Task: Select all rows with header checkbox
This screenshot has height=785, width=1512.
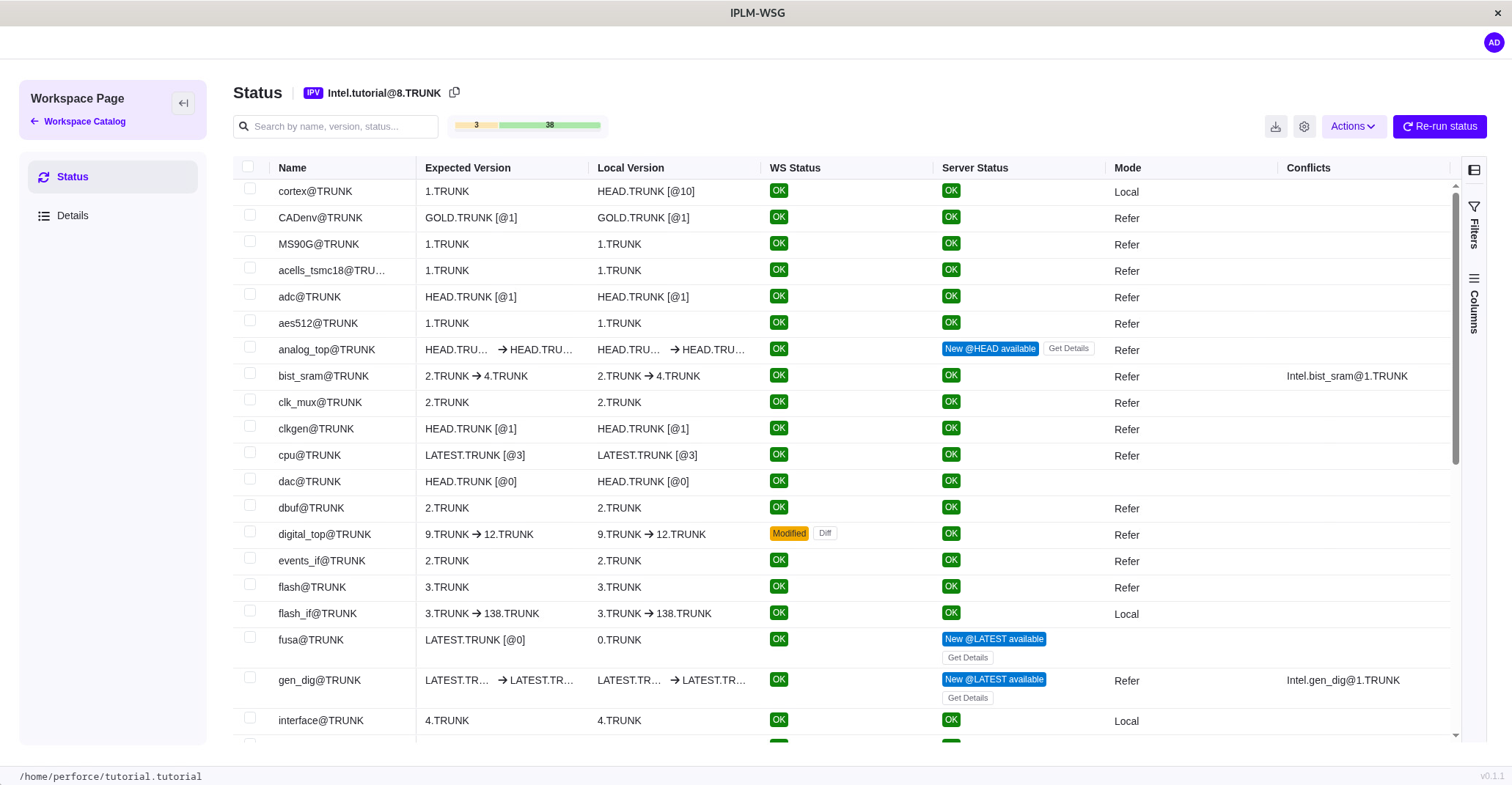Action: pyautogui.click(x=248, y=166)
